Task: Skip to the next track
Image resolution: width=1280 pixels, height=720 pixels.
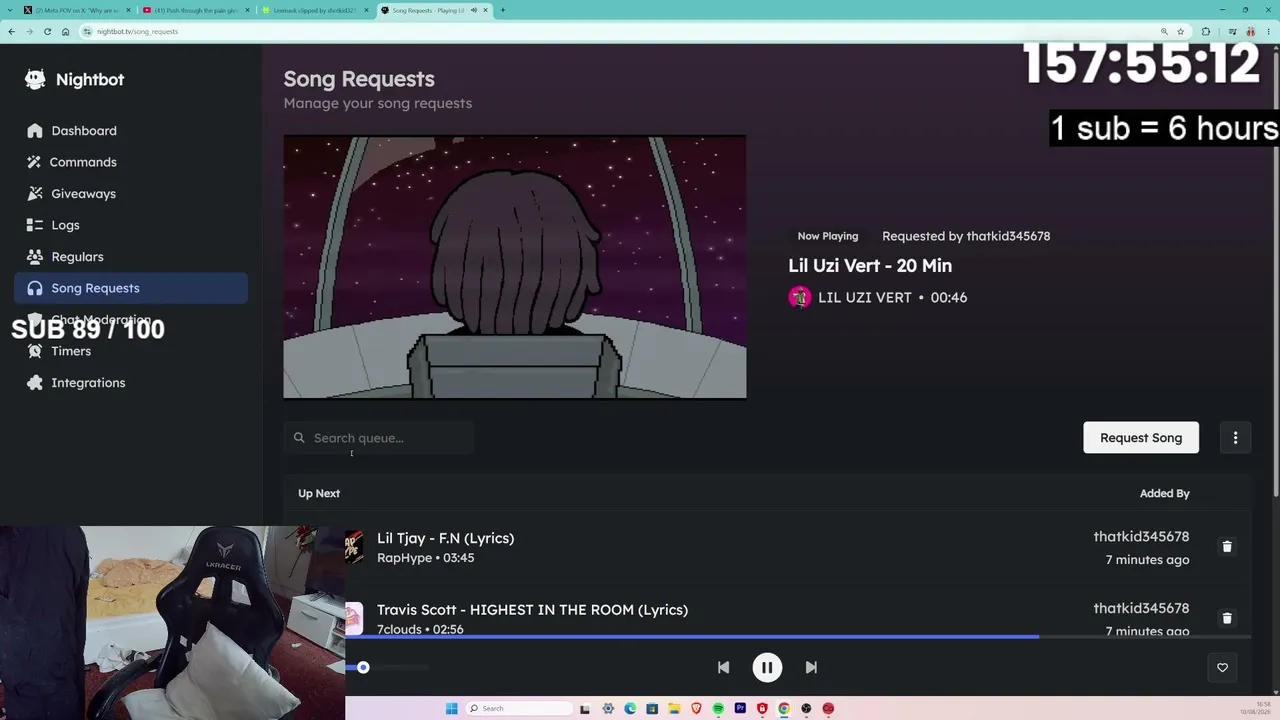Action: pos(811,668)
